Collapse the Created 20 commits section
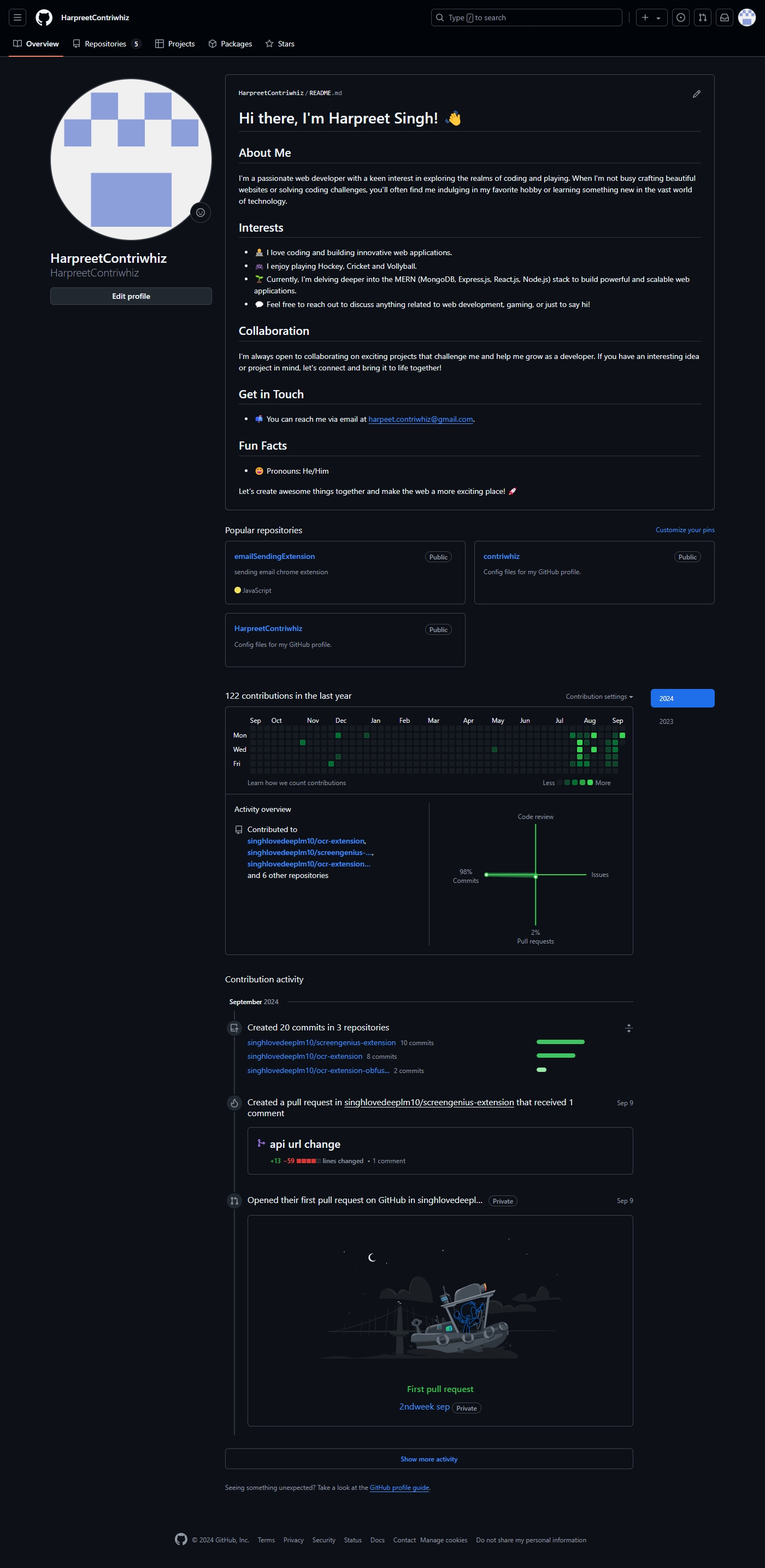765x1568 pixels. coord(629,1028)
